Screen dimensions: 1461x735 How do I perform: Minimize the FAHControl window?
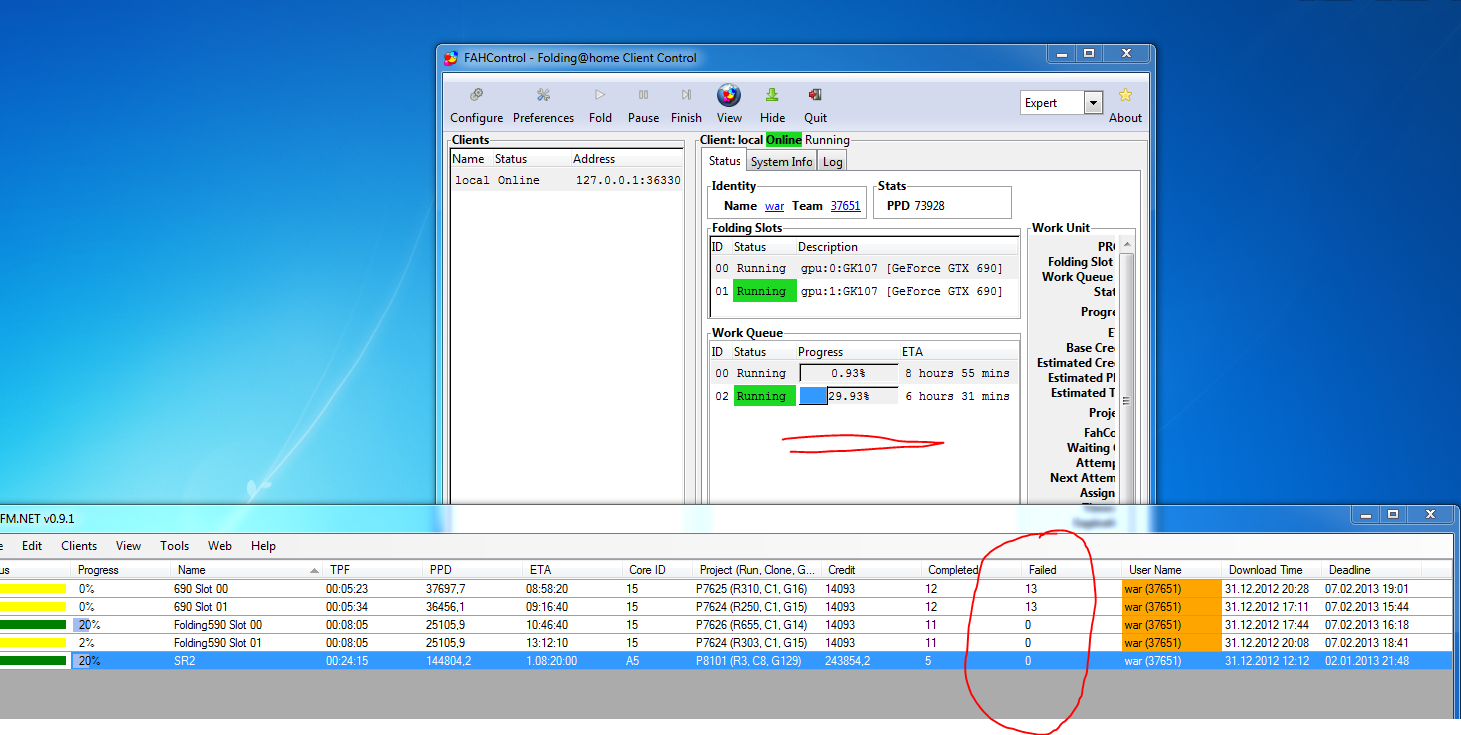pyautogui.click(x=1061, y=53)
